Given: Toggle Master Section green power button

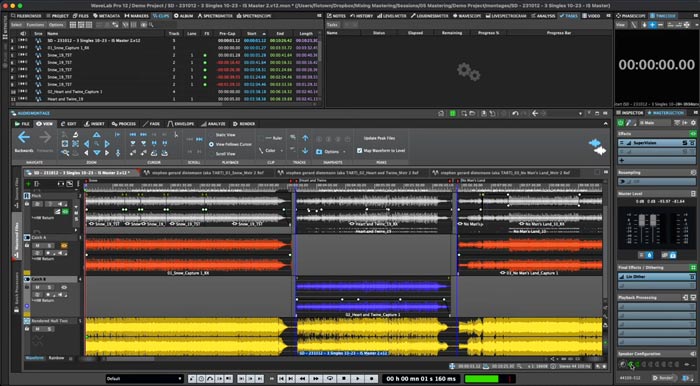Looking at the screenshot, I should (x=621, y=123).
